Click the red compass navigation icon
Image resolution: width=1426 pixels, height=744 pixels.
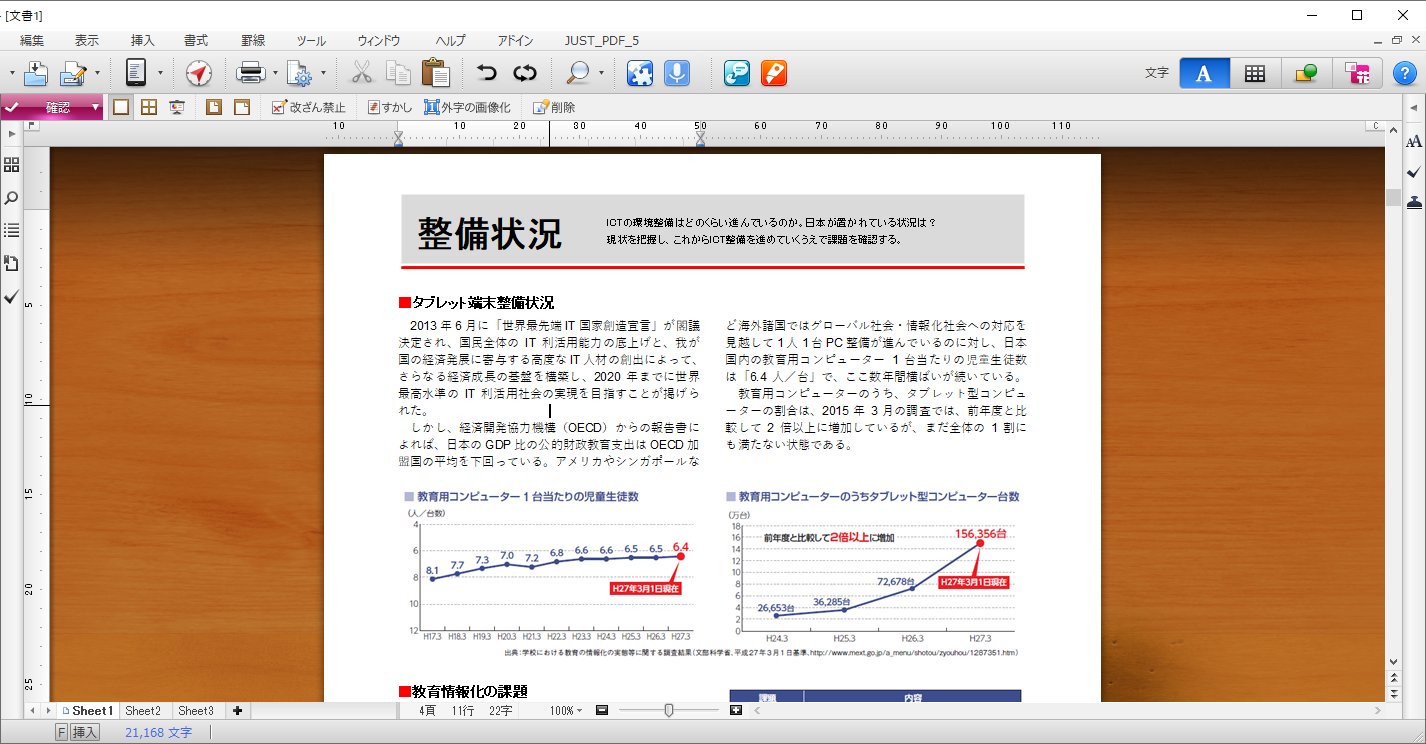(199, 73)
